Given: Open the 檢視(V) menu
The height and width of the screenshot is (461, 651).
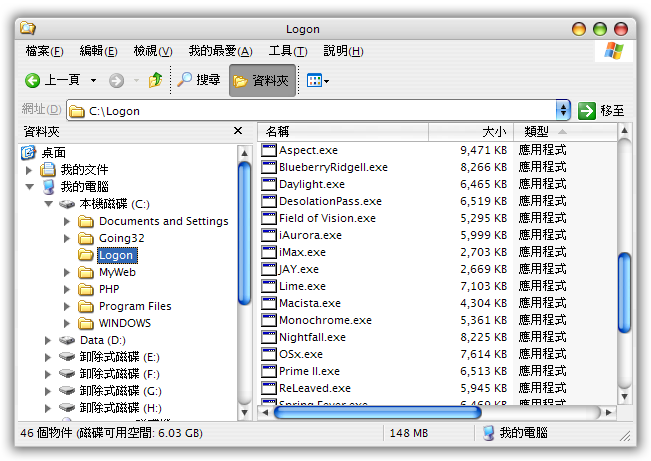Looking at the screenshot, I should [153, 51].
